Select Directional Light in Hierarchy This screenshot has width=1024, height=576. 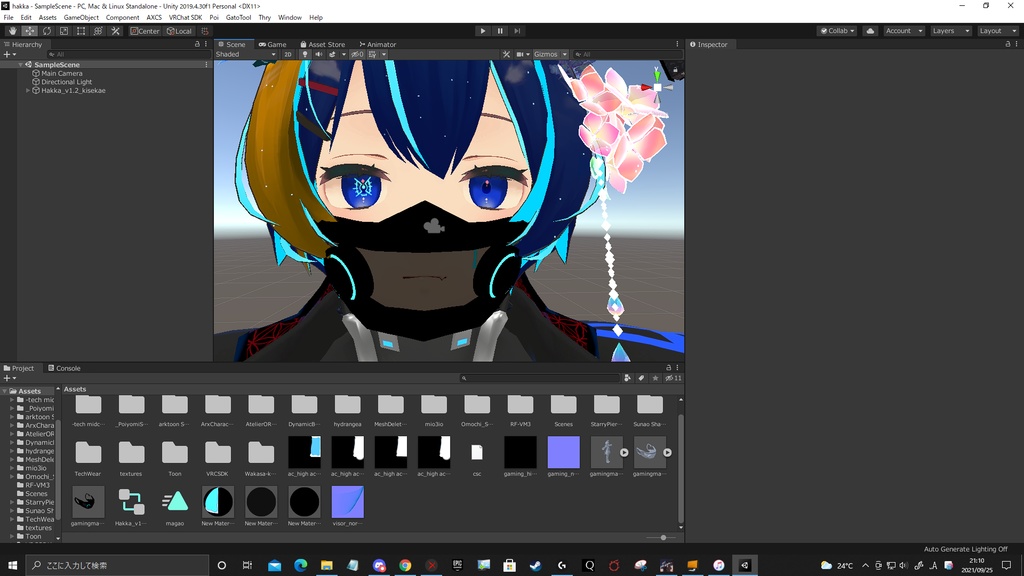pyautogui.click(x=66, y=82)
